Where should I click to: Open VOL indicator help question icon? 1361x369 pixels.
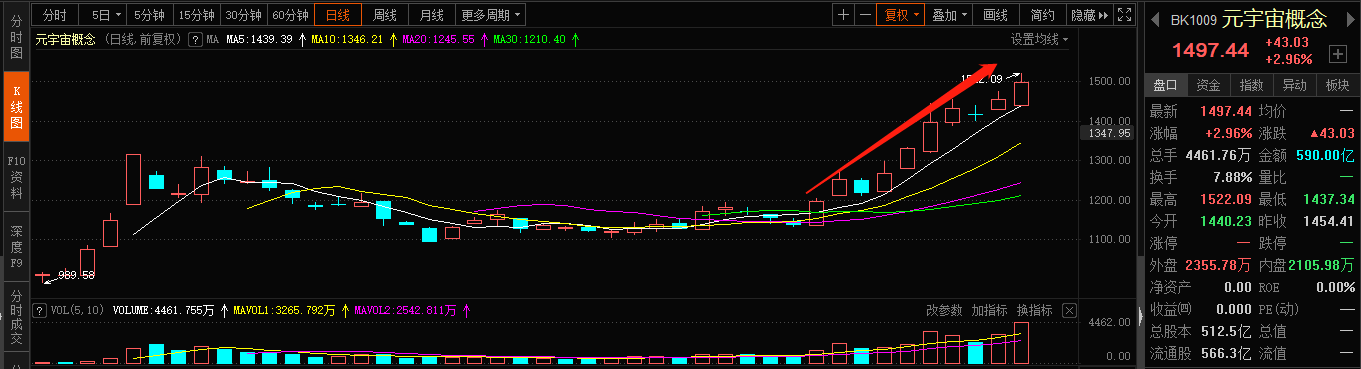(x=40, y=311)
